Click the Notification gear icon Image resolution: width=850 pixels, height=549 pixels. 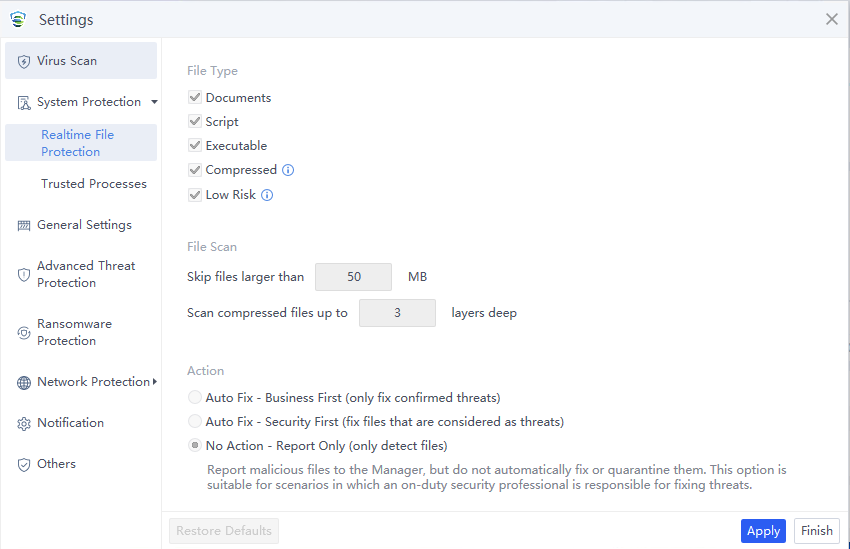[x=24, y=423]
